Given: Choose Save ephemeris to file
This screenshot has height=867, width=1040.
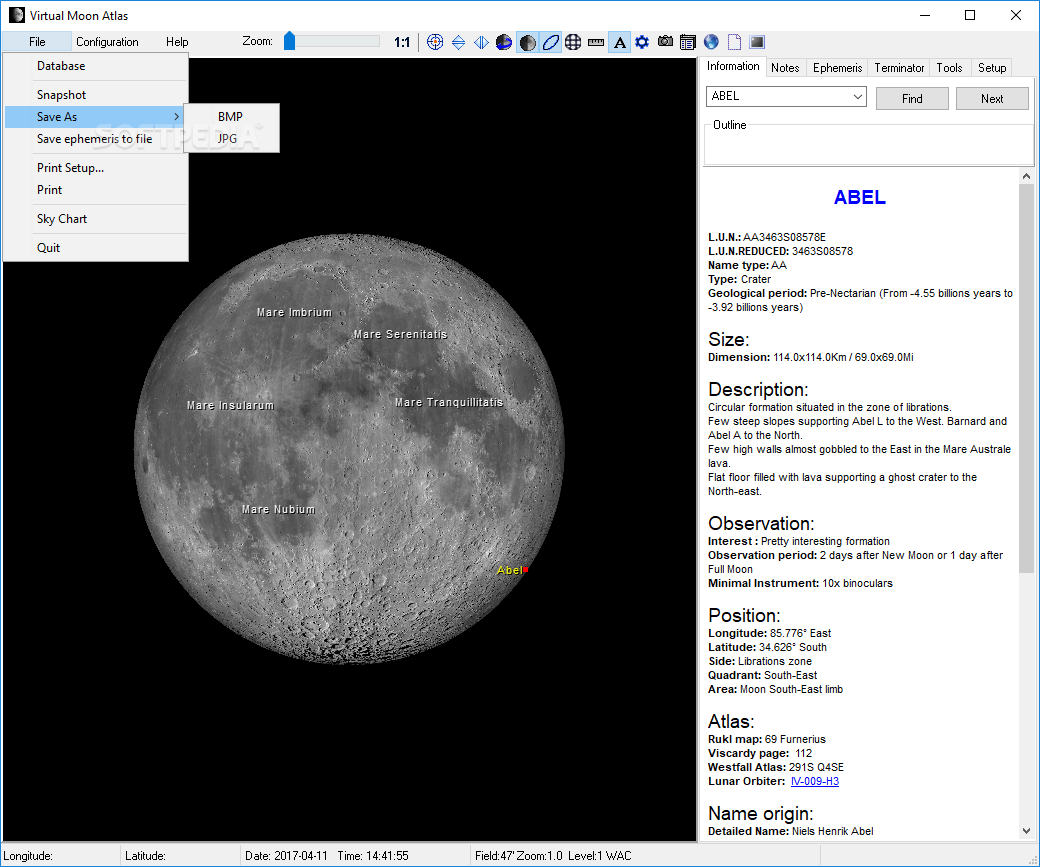Looking at the screenshot, I should pyautogui.click(x=96, y=139).
